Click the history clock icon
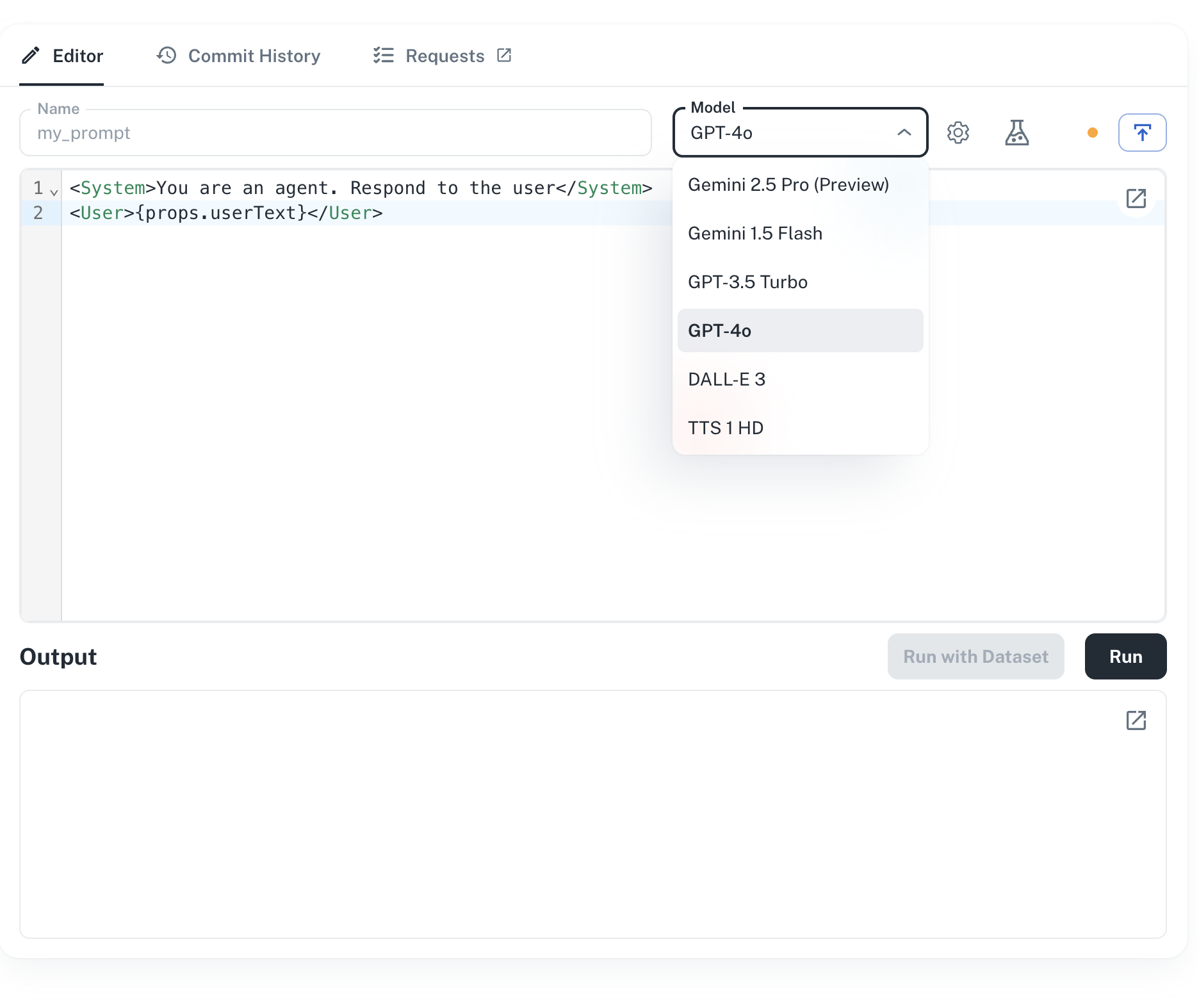Image resolution: width=1199 pixels, height=1008 pixels. tap(167, 55)
